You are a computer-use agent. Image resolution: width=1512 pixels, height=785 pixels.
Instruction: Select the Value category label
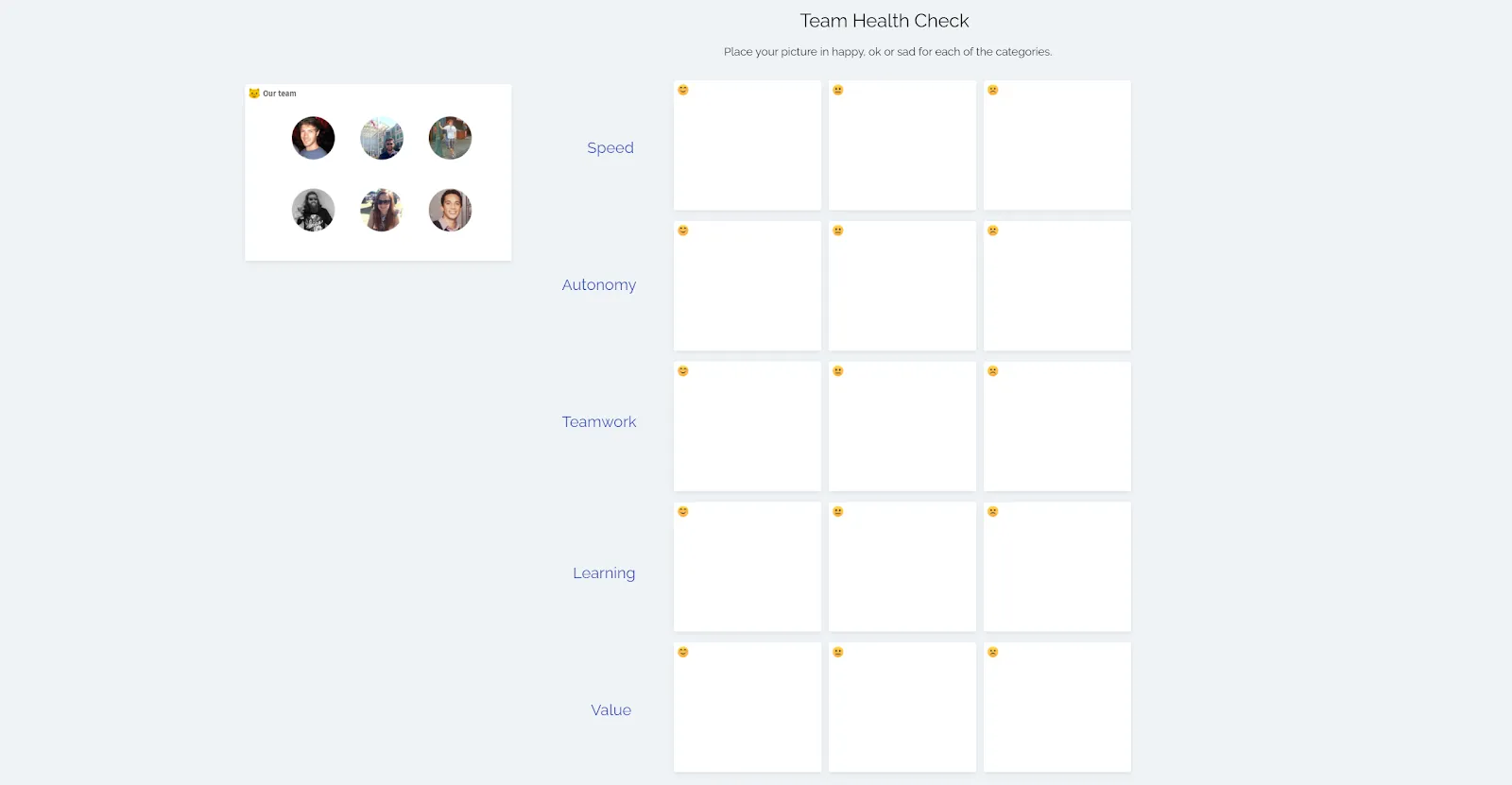[611, 709]
